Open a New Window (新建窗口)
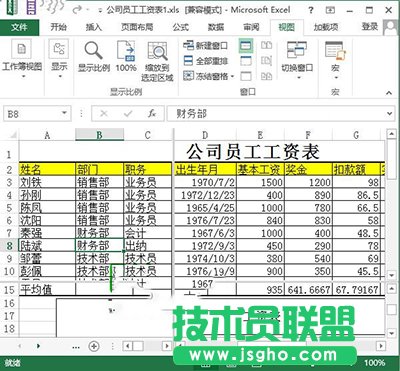400x371 pixels. tap(206, 45)
